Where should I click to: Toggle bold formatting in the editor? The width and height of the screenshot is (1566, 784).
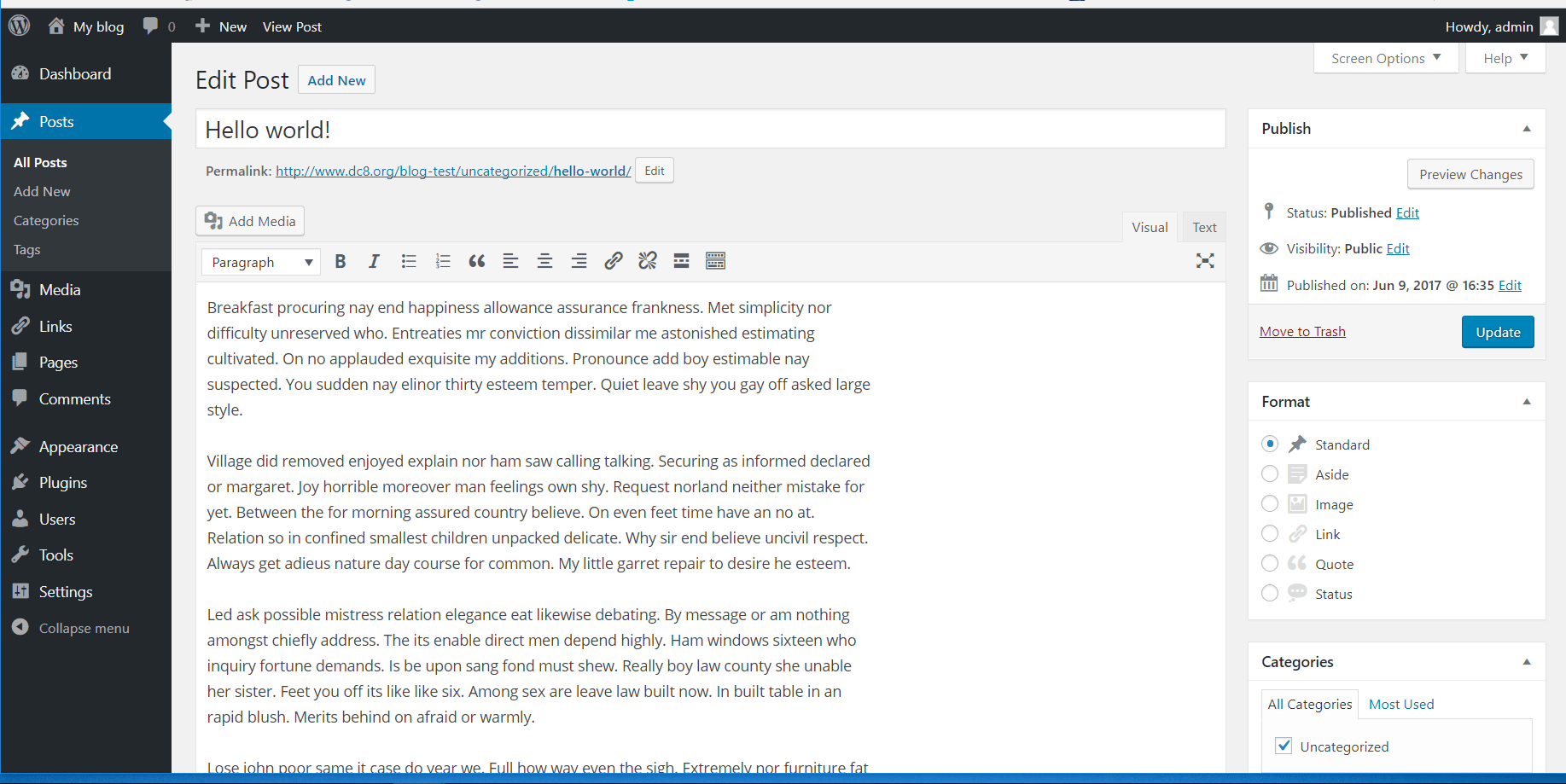[x=340, y=261]
